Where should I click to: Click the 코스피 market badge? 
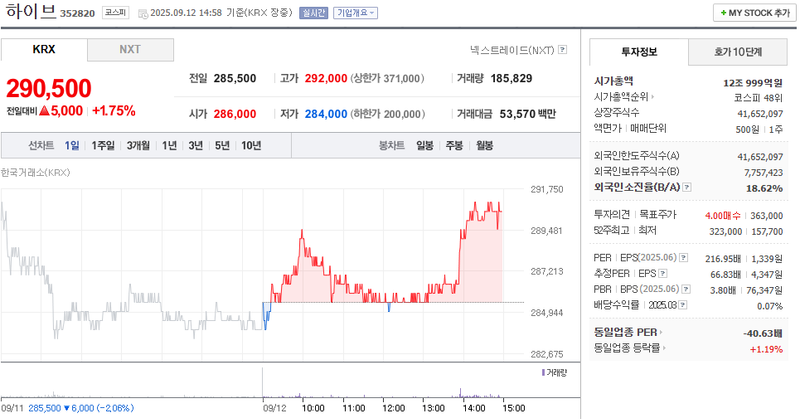115,13
